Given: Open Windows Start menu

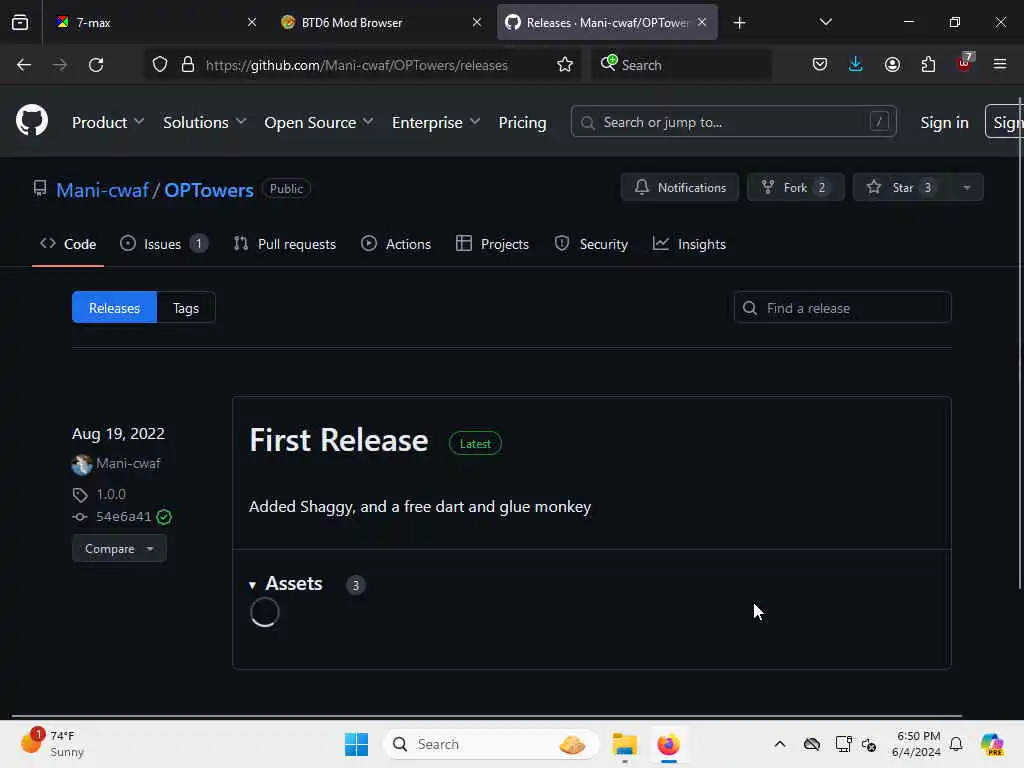Looking at the screenshot, I should point(357,744).
